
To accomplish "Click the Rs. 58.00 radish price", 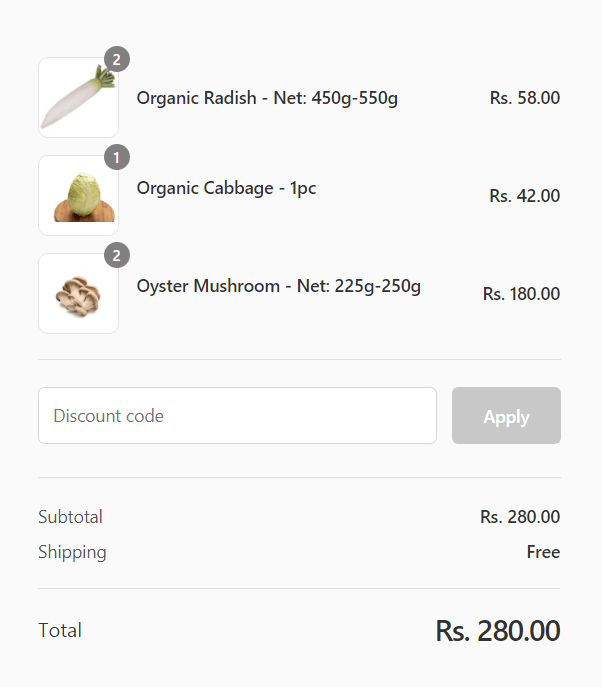I will point(524,98).
